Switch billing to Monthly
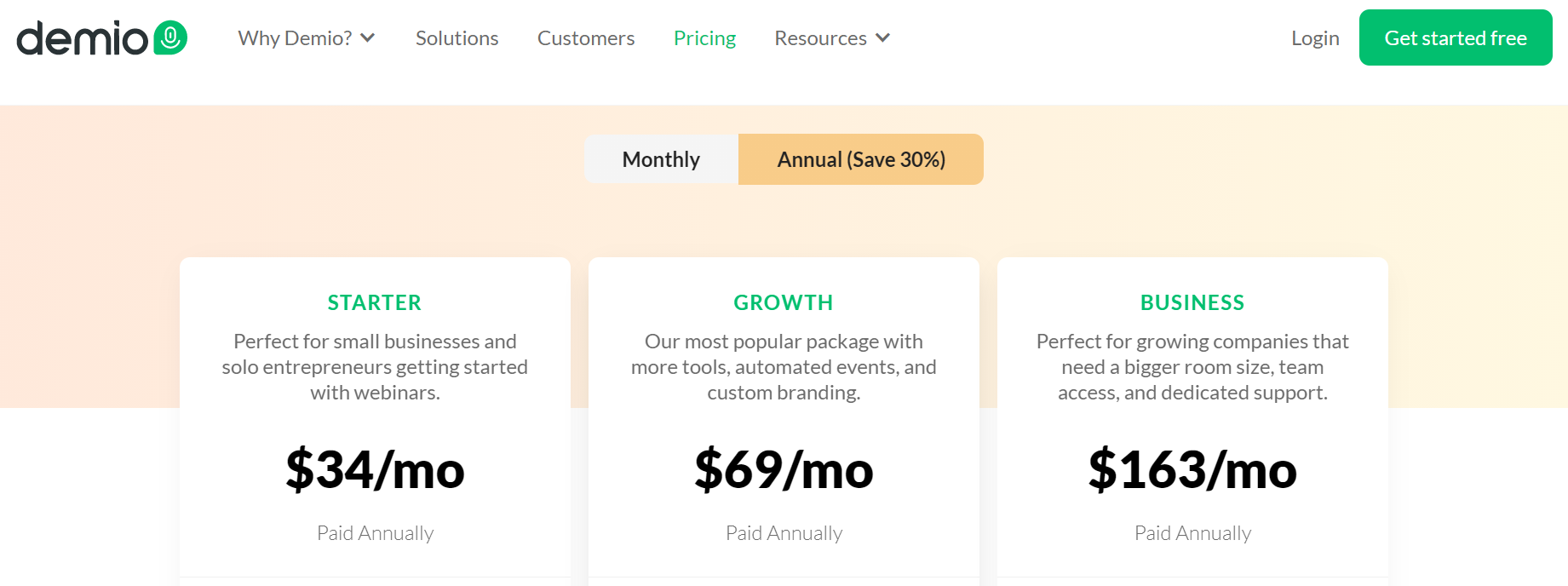This screenshot has height=586, width=1568. [661, 159]
